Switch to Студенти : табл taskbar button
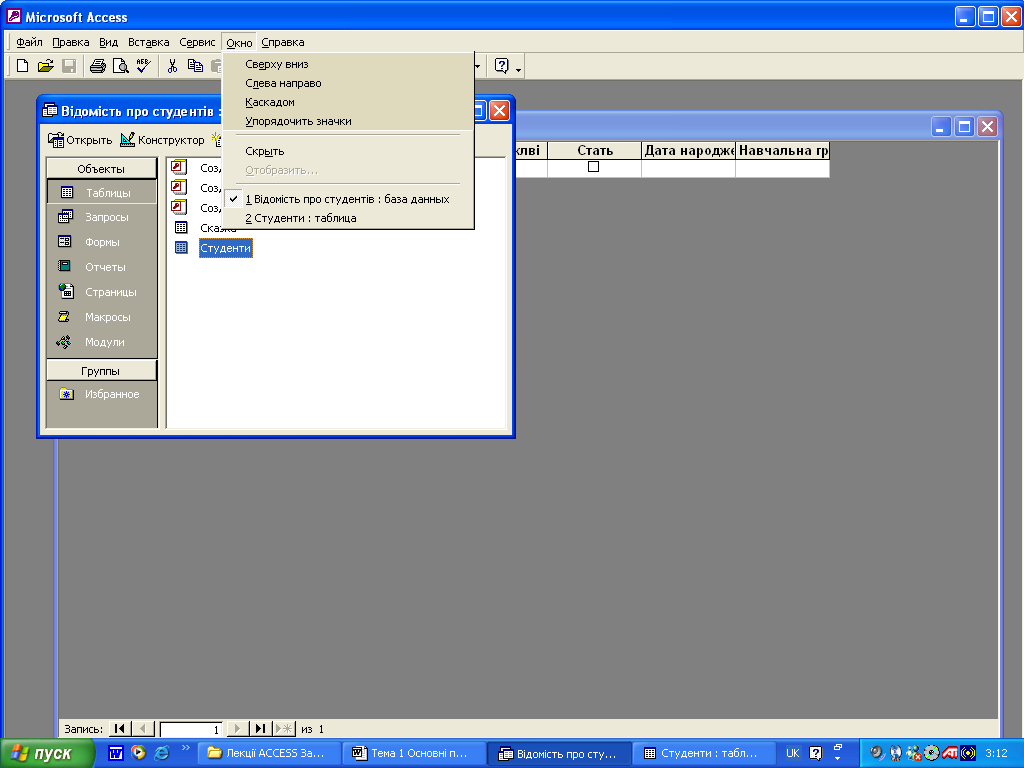Screen dimensions: 1024x768 705,753
